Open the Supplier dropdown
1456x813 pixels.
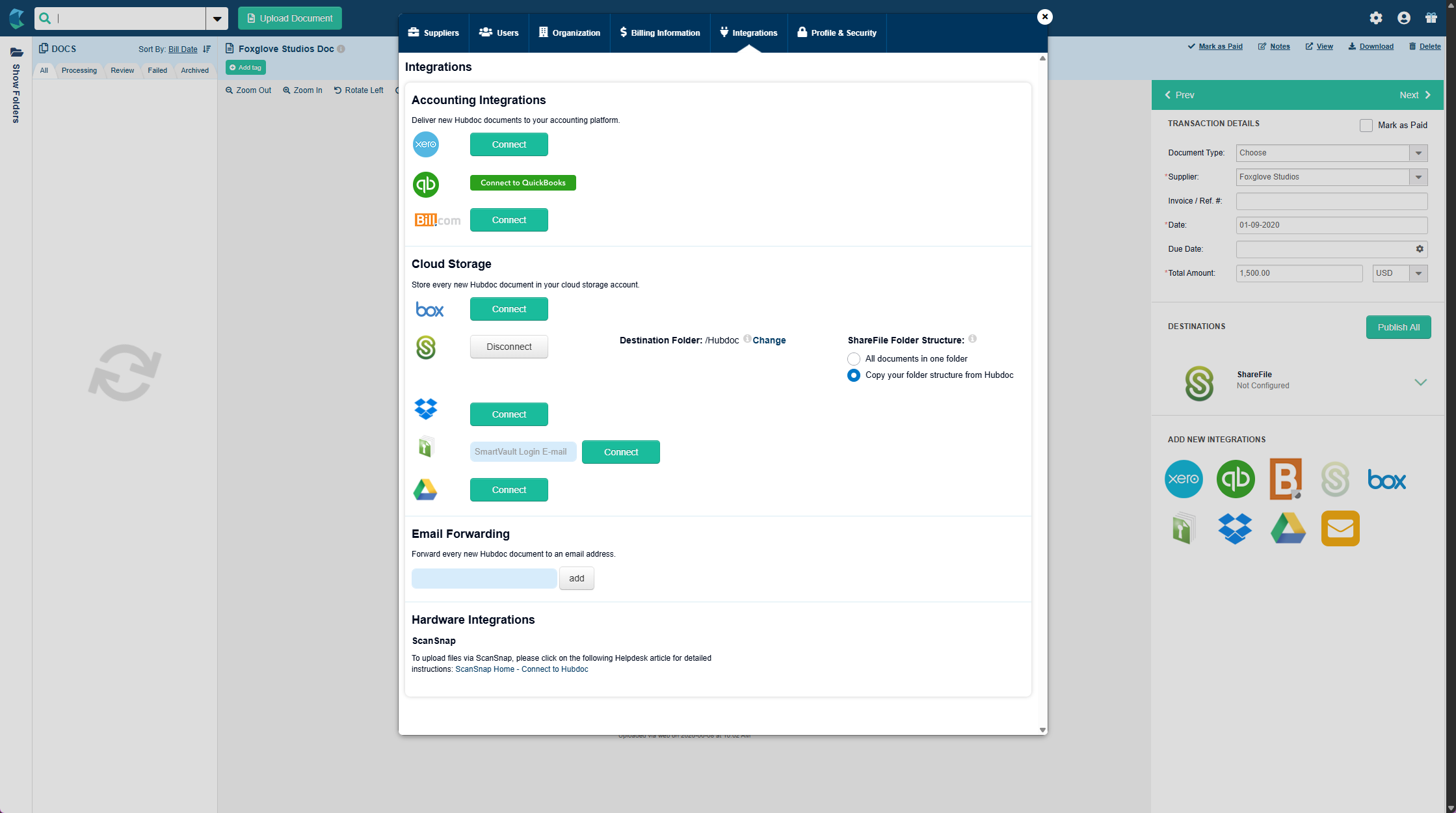pos(1418,177)
